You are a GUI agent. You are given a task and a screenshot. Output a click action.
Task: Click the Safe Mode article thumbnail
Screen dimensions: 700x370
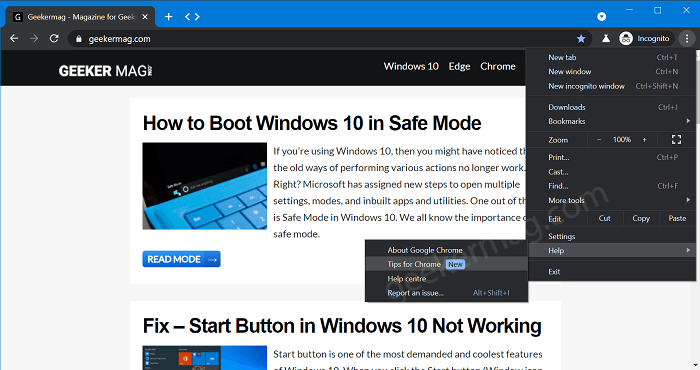(x=204, y=186)
